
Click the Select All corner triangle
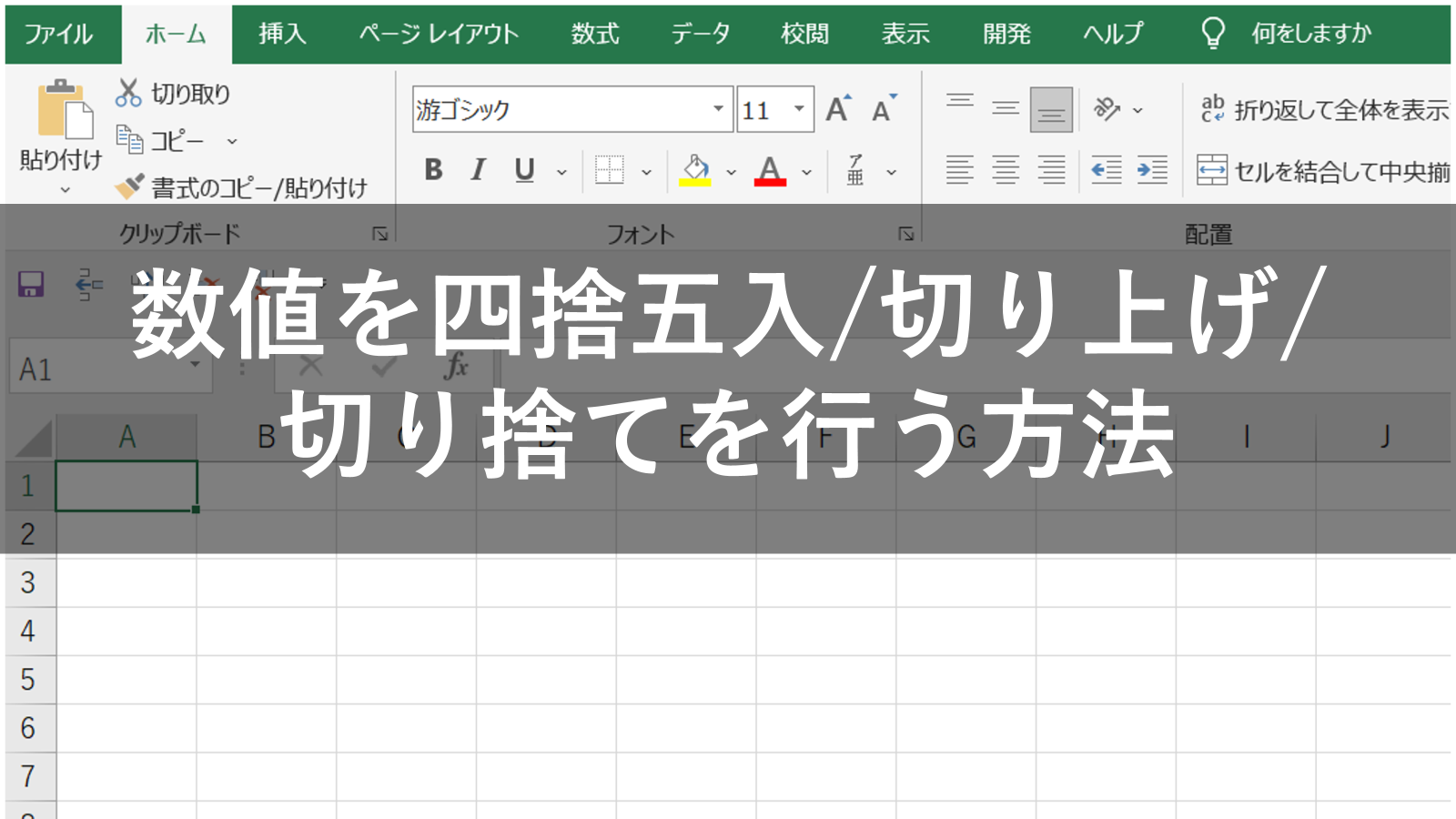[33, 439]
